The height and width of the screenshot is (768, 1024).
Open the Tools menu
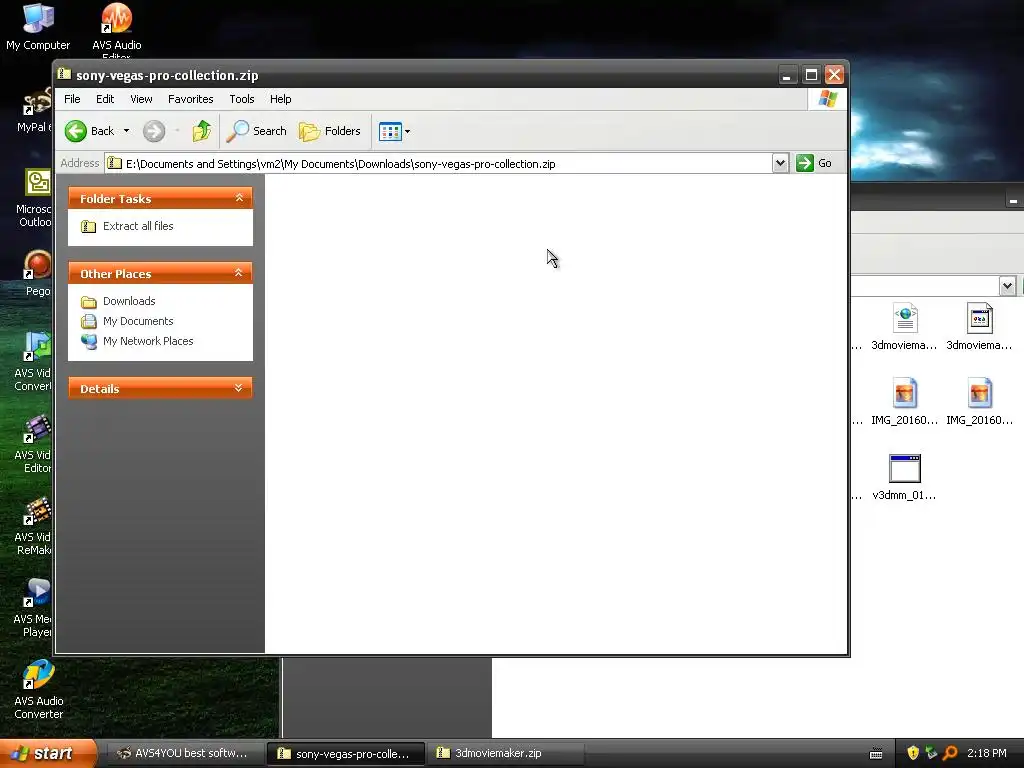click(x=242, y=99)
